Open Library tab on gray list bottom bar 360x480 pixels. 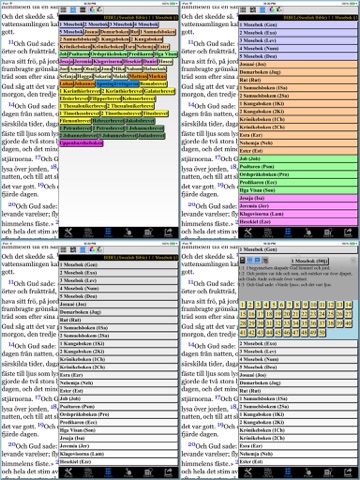click(88, 472)
